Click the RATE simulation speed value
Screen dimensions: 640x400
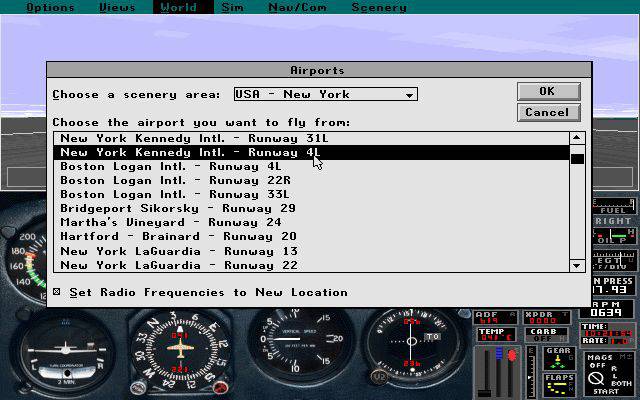tap(619, 341)
